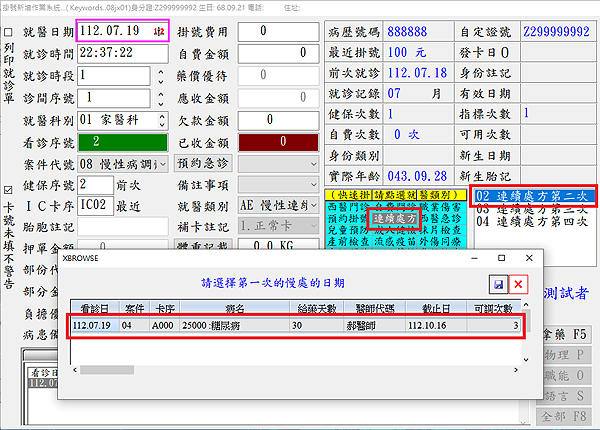The width and height of the screenshot is (600, 430).
Task: Click the save disk icon in XBROWSE dialog
Action: coord(499,285)
